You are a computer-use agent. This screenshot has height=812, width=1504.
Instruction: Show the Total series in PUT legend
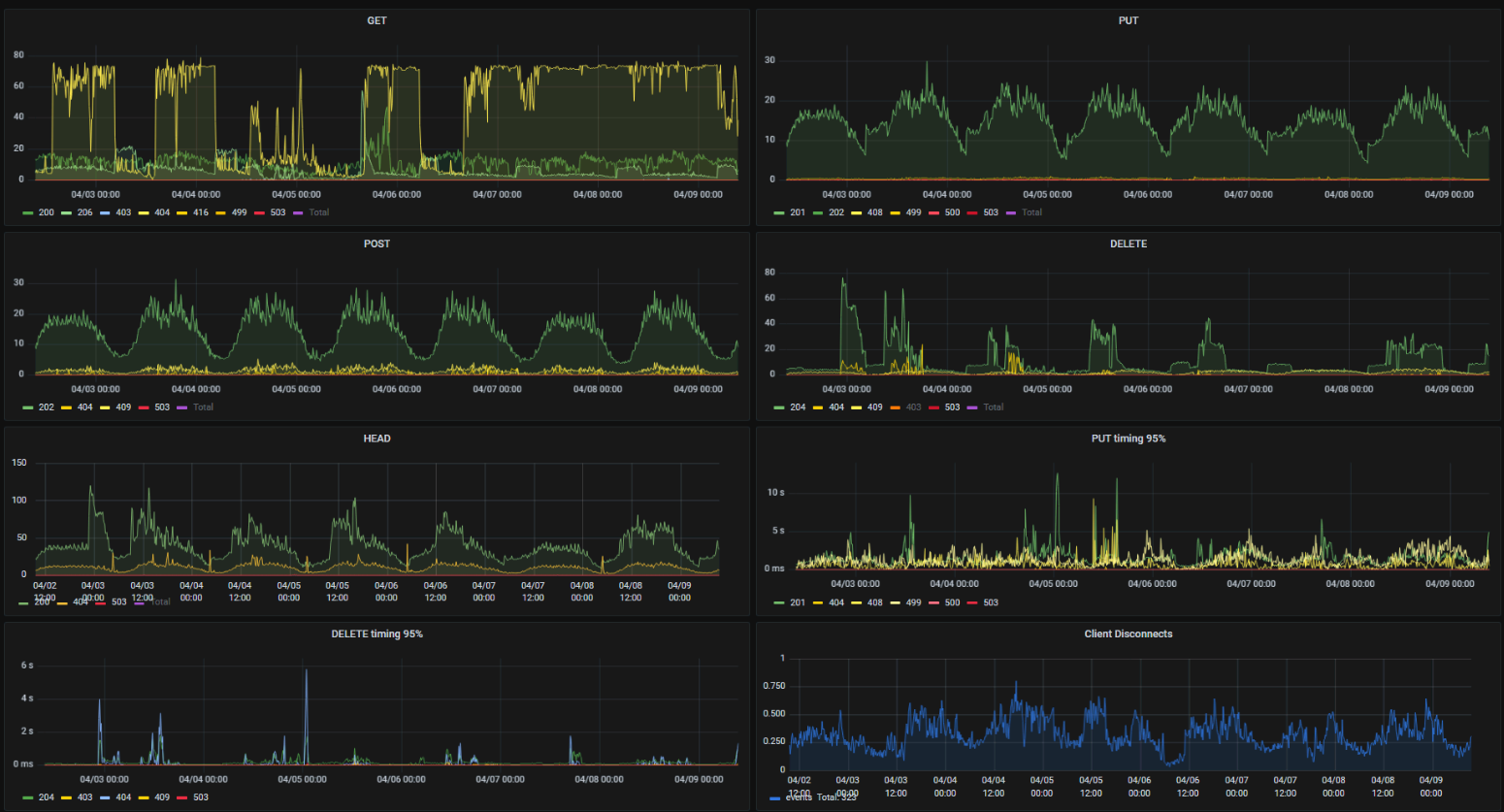(x=1031, y=212)
